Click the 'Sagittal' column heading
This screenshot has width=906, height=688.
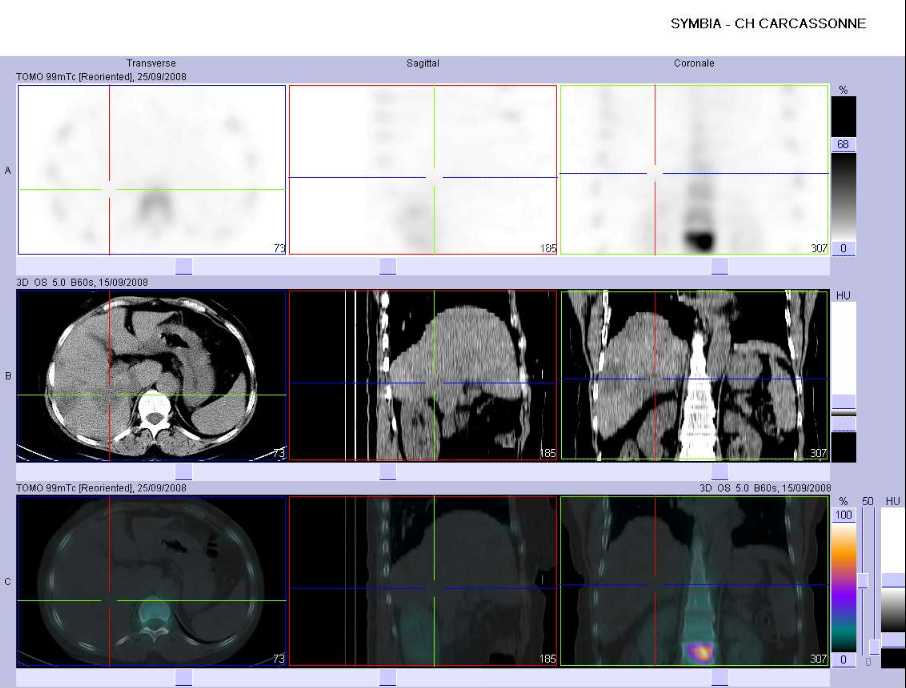[422, 63]
